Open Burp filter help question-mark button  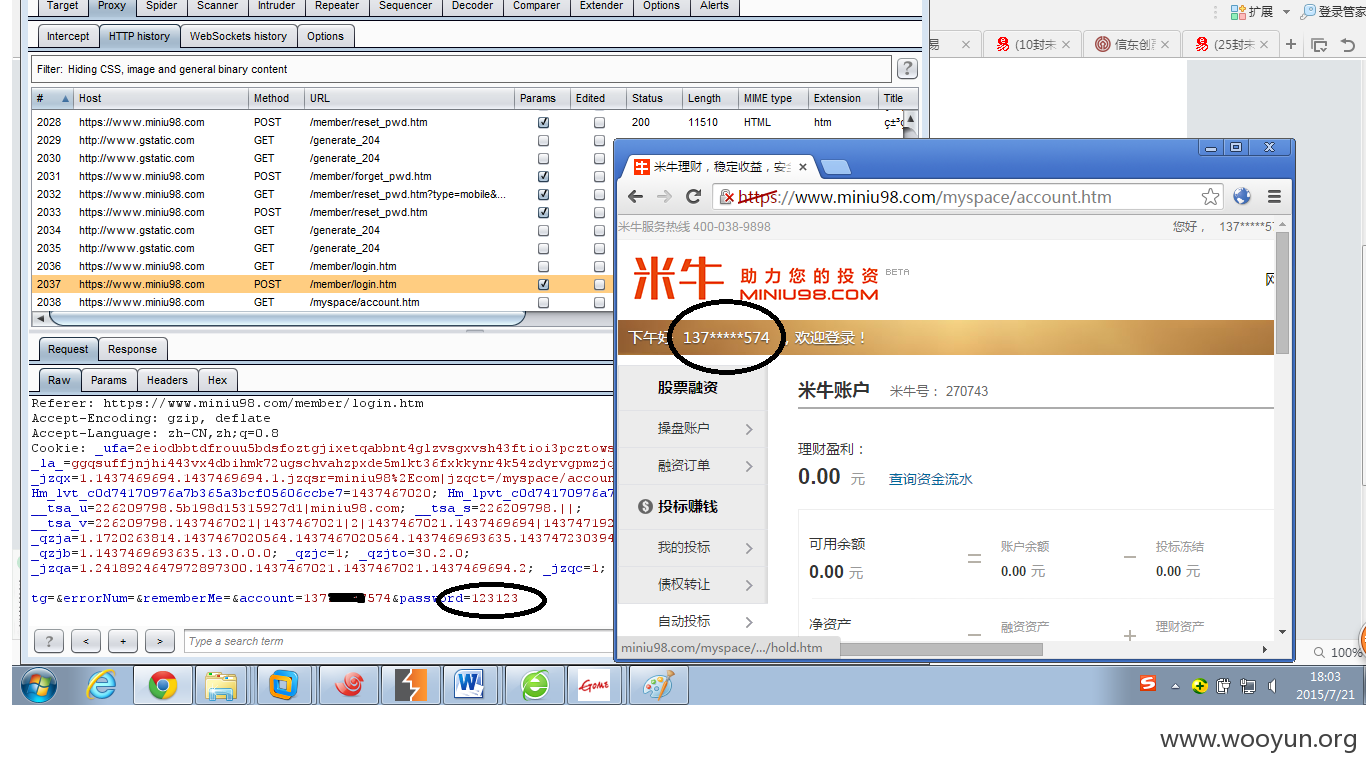pos(907,68)
